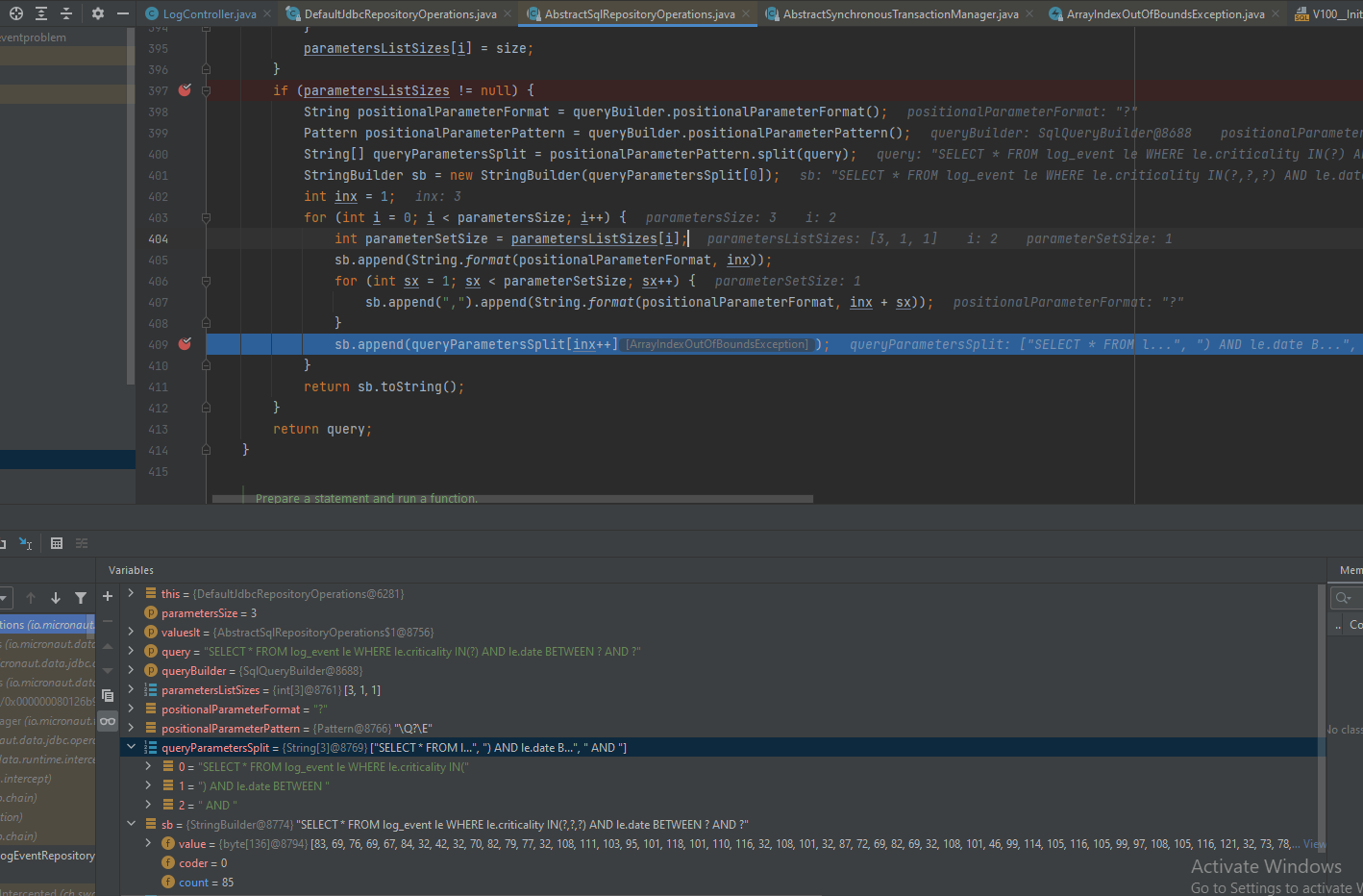Click the Show Execution Point crosshair icon

click(x=15, y=13)
